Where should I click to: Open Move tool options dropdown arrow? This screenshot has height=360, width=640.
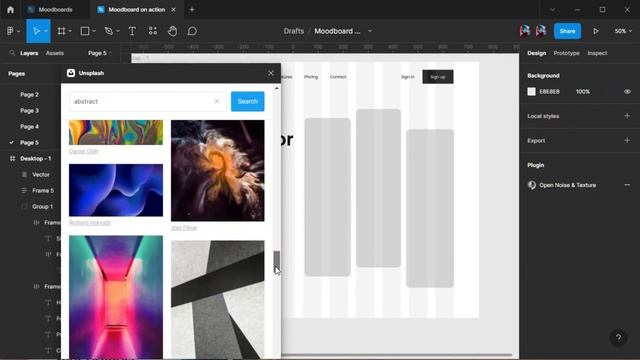coord(46,31)
